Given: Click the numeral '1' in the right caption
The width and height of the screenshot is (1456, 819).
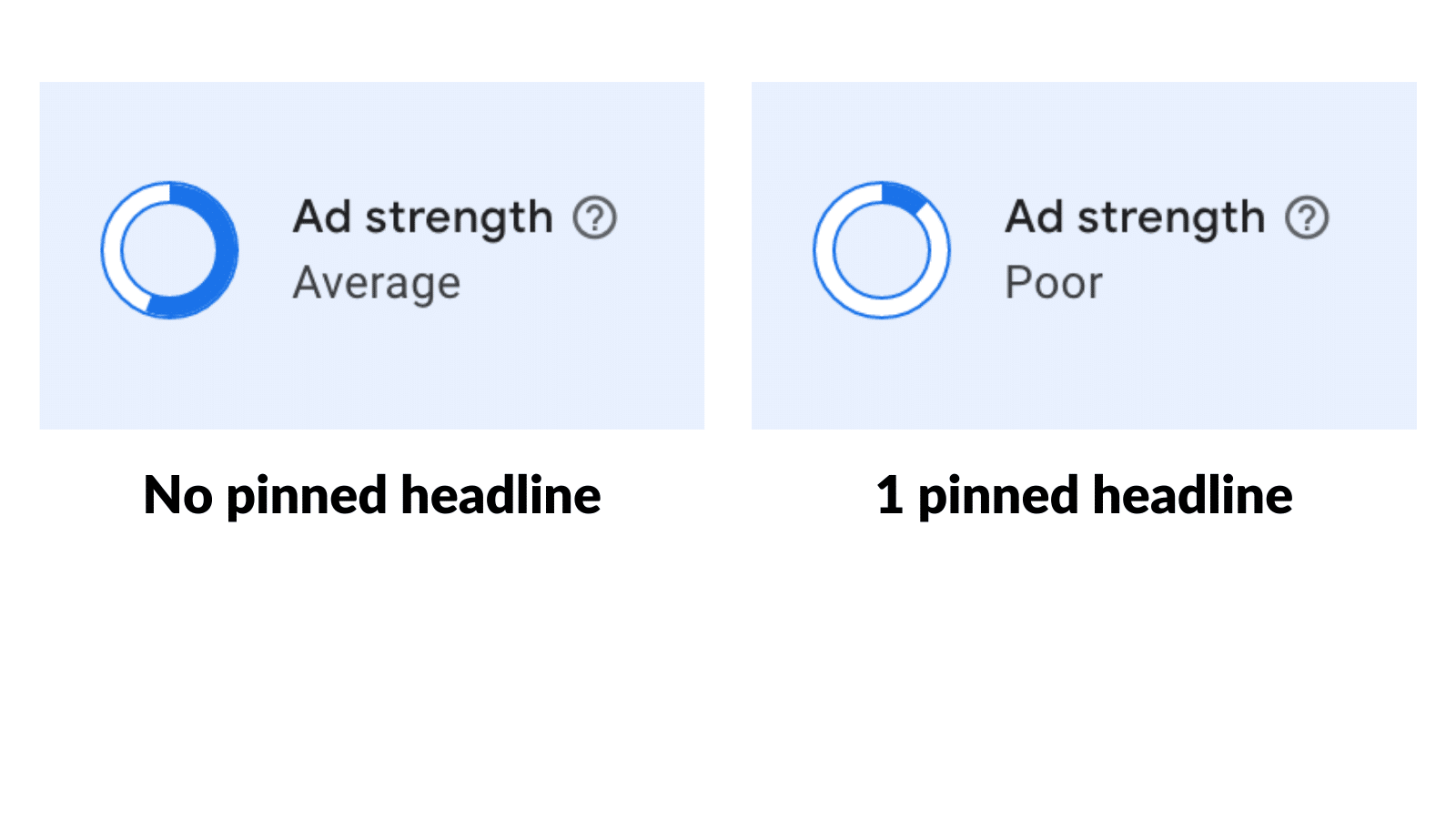Looking at the screenshot, I should (889, 496).
